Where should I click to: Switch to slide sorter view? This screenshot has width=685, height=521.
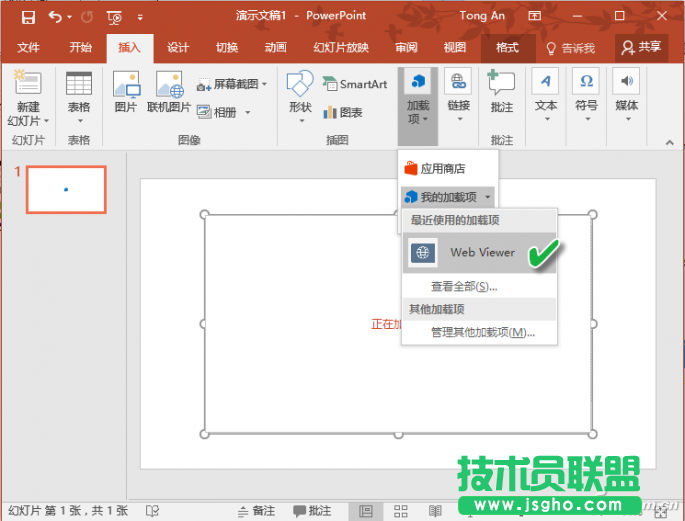(401, 511)
